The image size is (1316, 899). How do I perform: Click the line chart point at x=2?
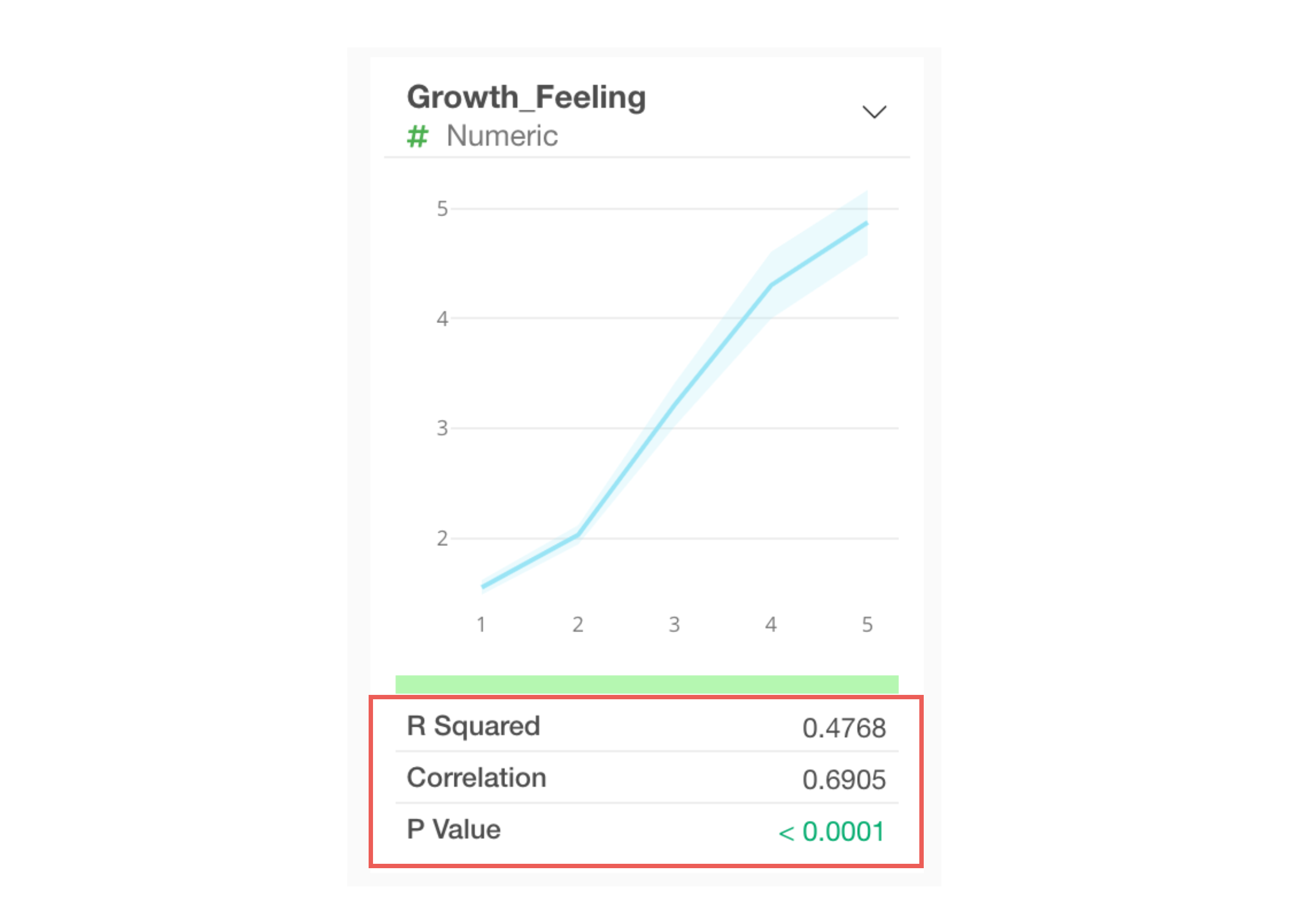[x=578, y=534]
